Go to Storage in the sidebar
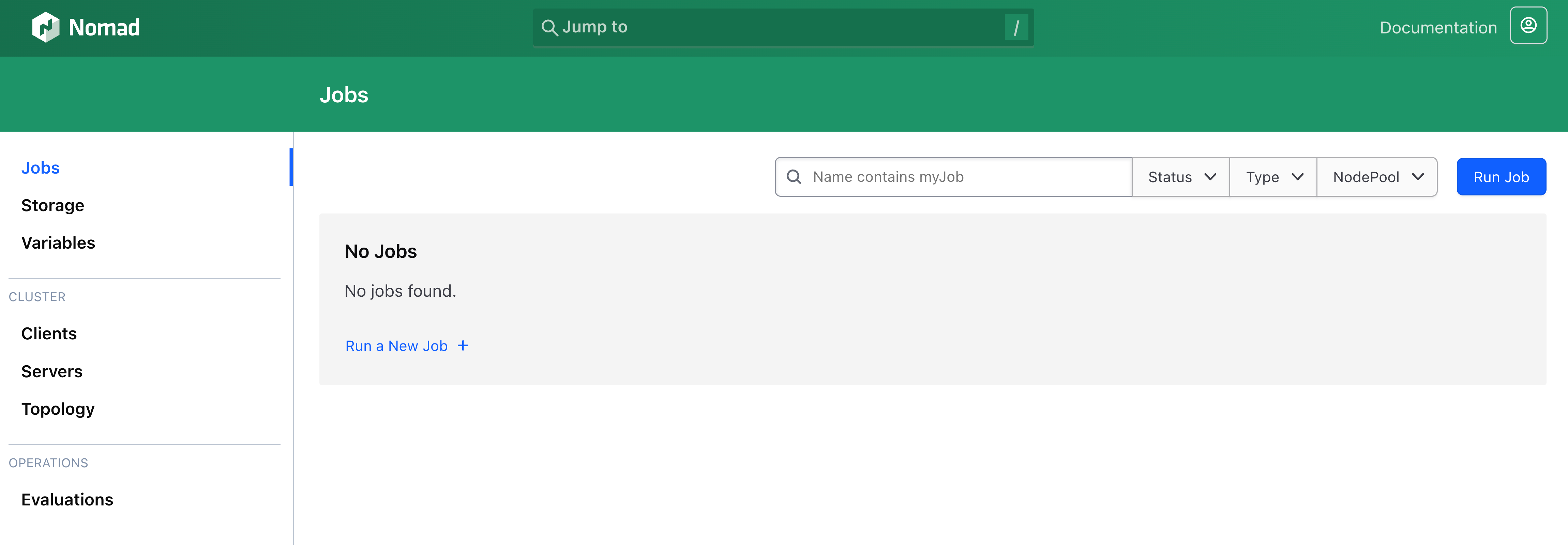The width and height of the screenshot is (1568, 545). 52,206
